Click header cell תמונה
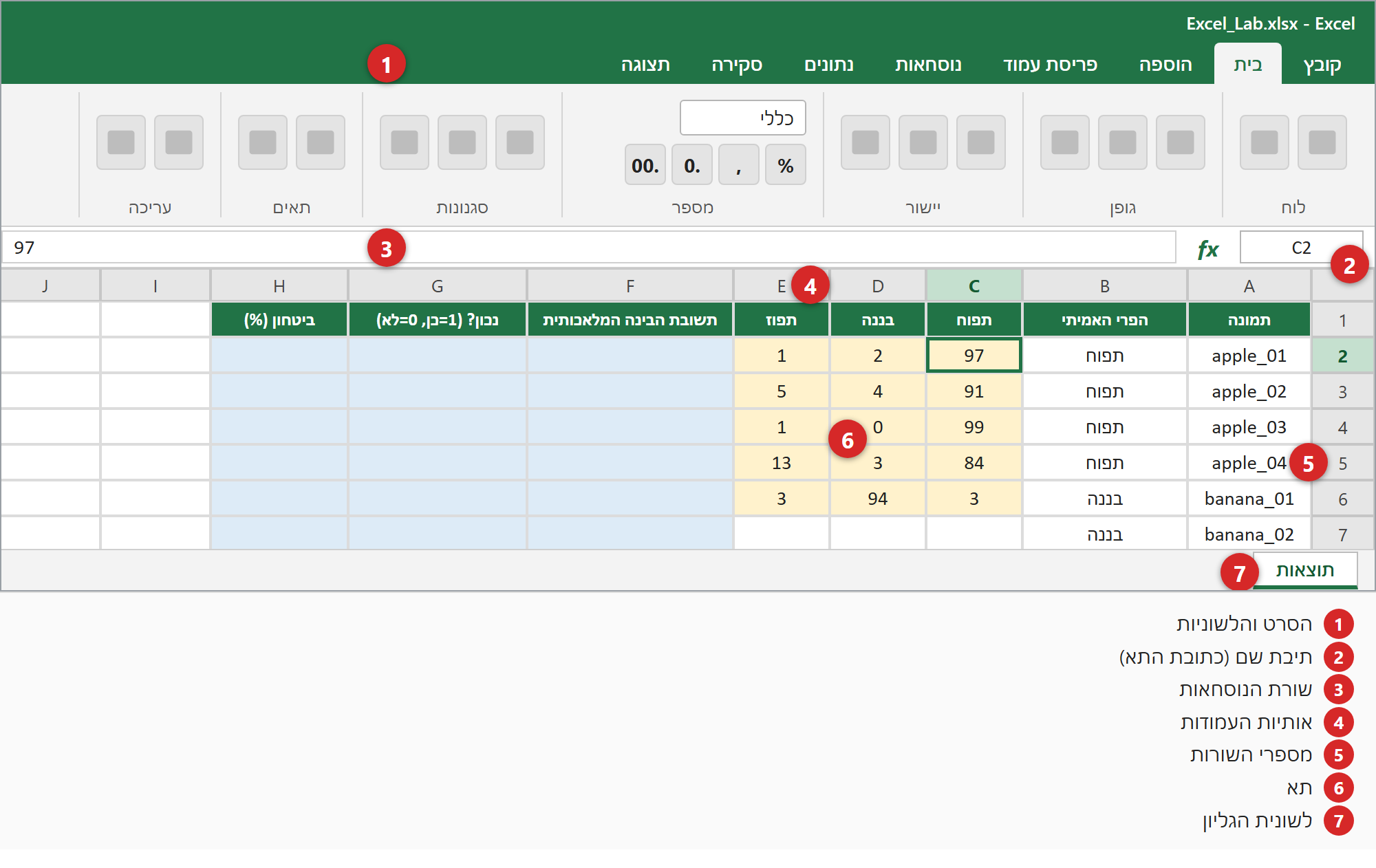Image resolution: width=1376 pixels, height=868 pixels. tap(1249, 320)
